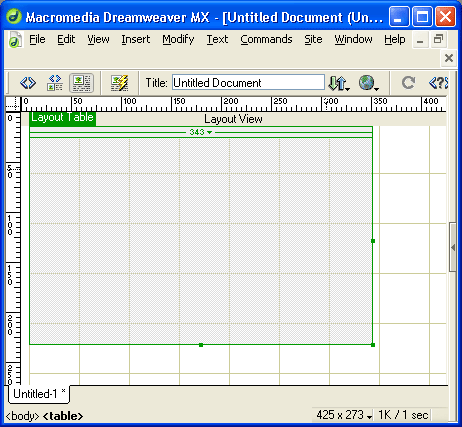
Task: Open the window size 425 x 273 menu
Action: point(344,415)
